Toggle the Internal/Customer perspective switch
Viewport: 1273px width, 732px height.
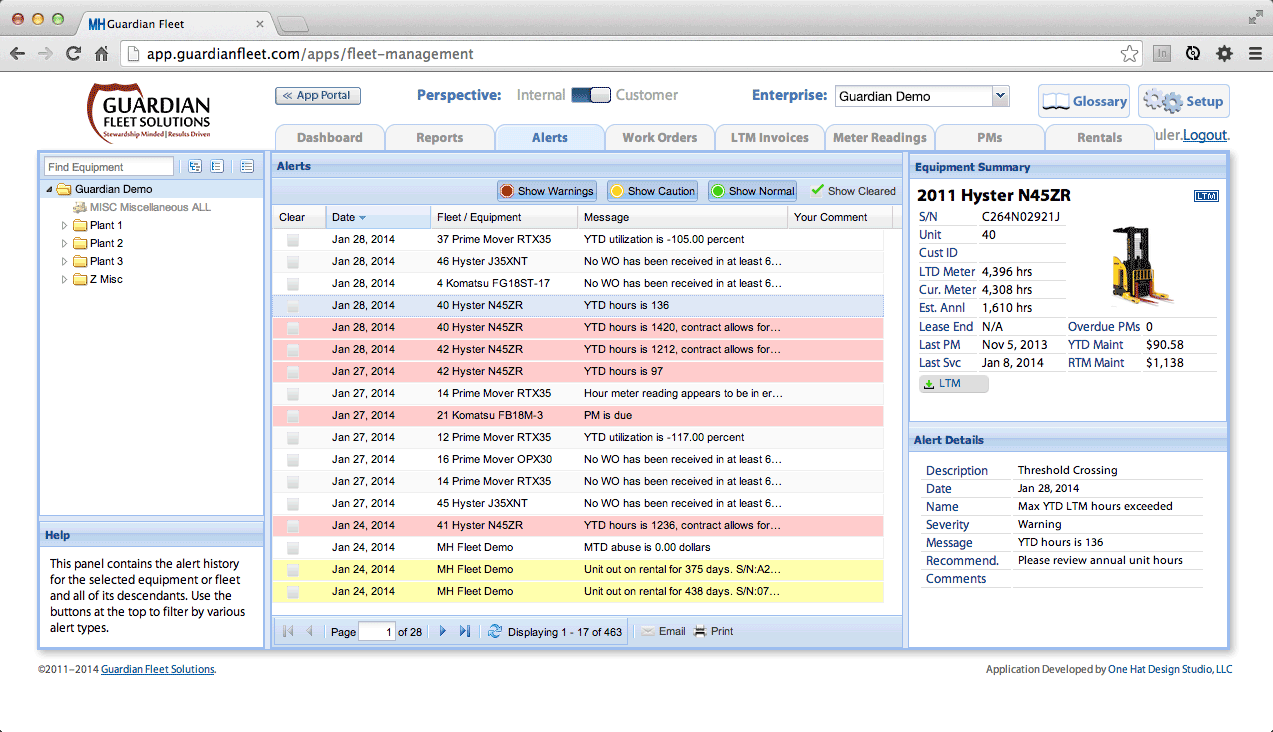pyautogui.click(x=591, y=95)
